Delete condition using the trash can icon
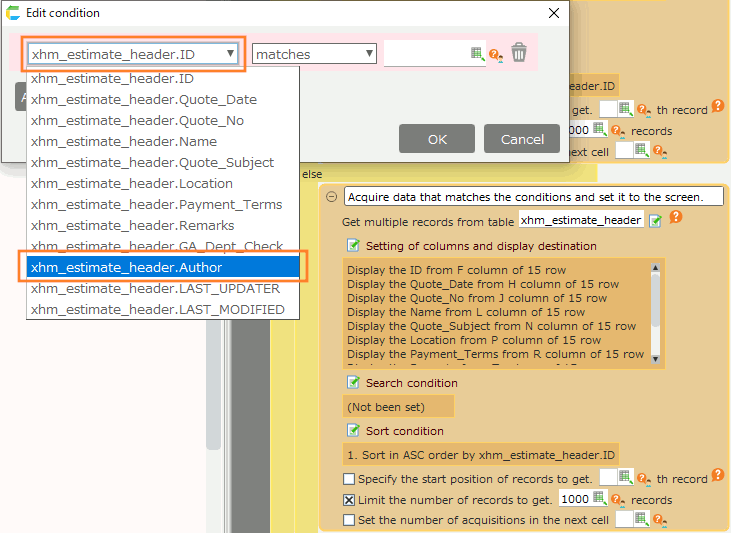The width and height of the screenshot is (731, 533). [x=518, y=54]
